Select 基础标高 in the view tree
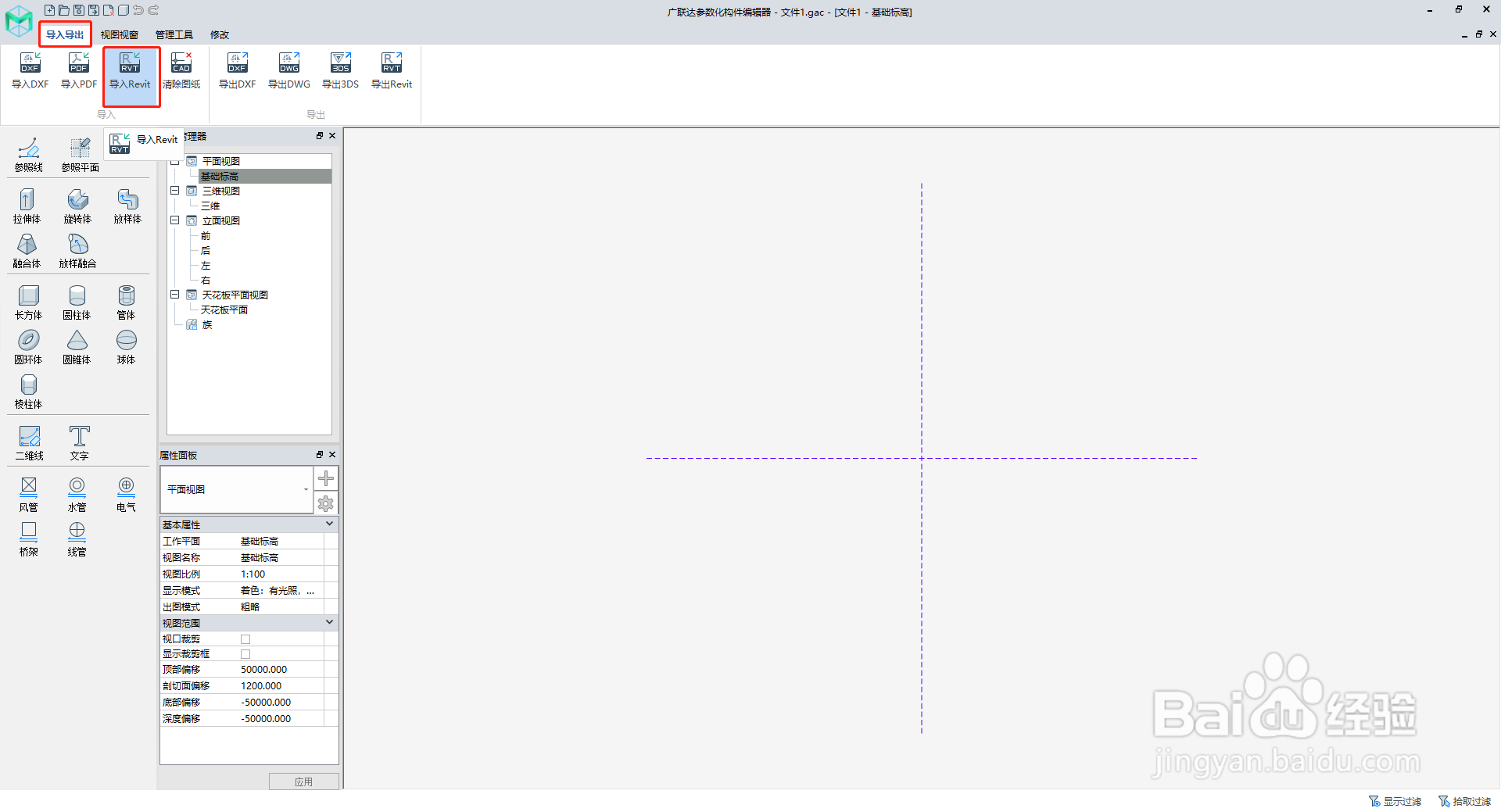Viewport: 1501px width, 812px height. (x=220, y=177)
